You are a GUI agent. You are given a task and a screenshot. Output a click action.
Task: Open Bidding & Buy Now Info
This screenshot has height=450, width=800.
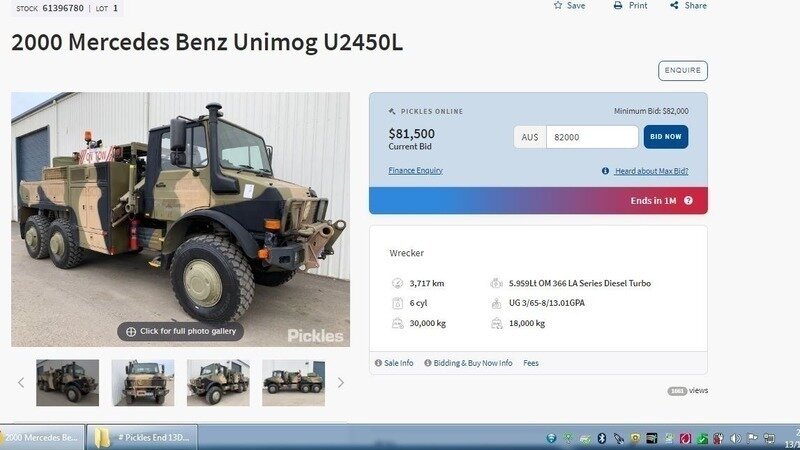[x=468, y=363]
